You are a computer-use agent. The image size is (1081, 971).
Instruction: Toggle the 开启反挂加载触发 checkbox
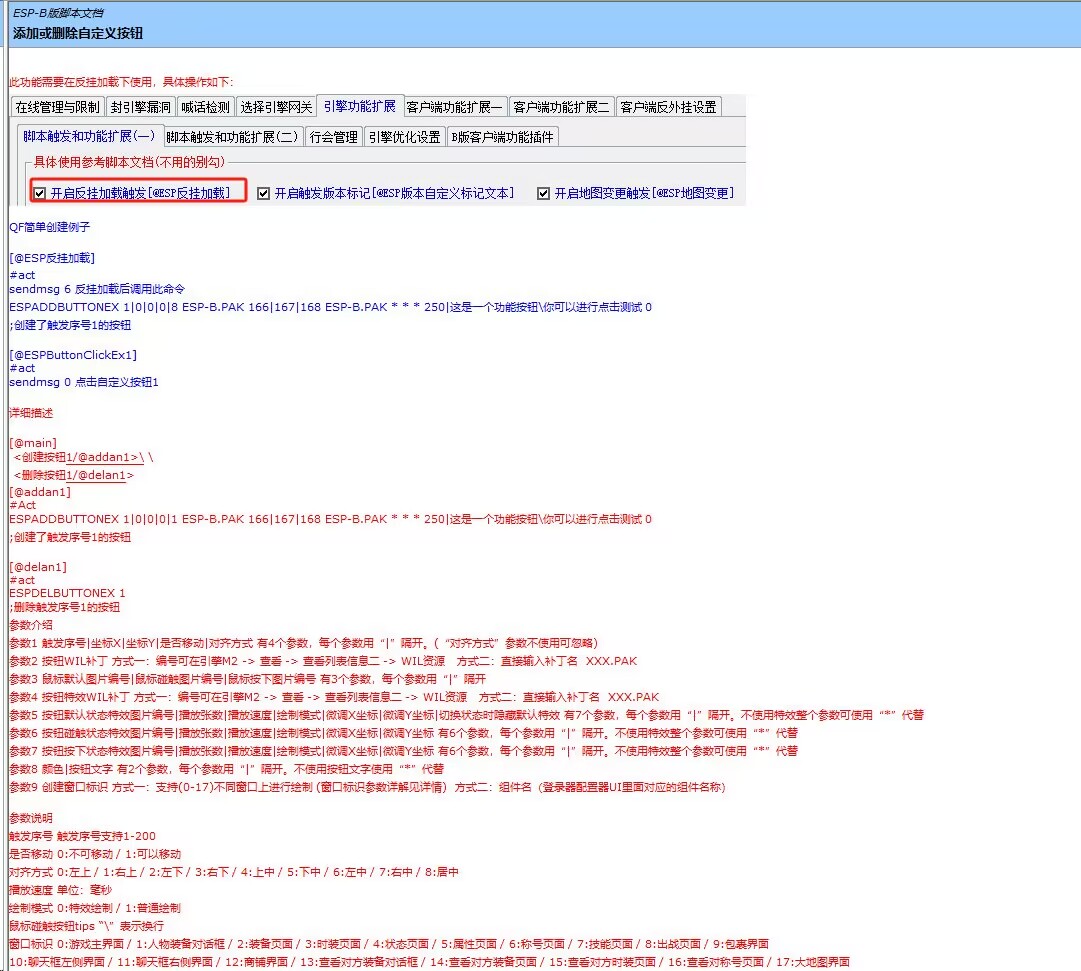click(x=40, y=193)
